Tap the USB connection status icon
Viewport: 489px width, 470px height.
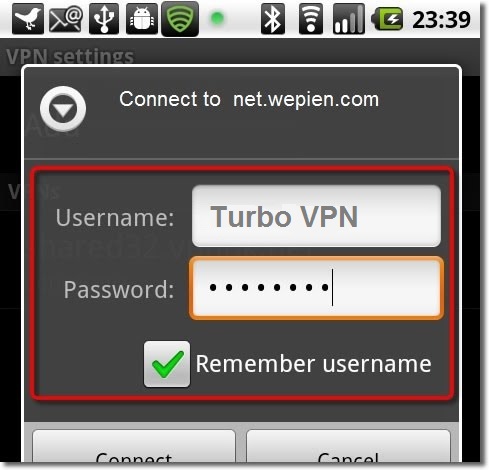[104, 19]
